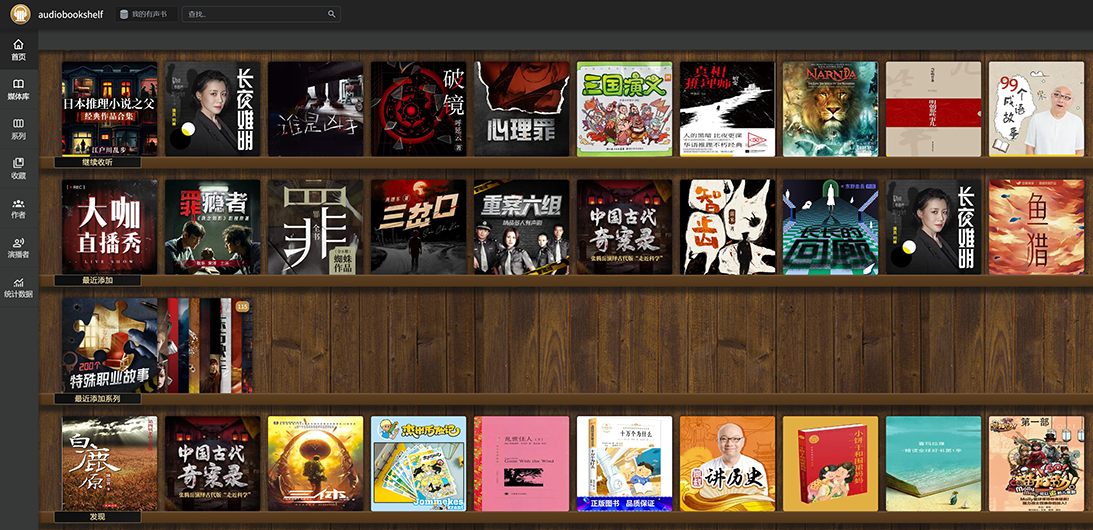Open 日本推理小说之父 book cover
Screen dimensions: 1093x530
[x=109, y=109]
